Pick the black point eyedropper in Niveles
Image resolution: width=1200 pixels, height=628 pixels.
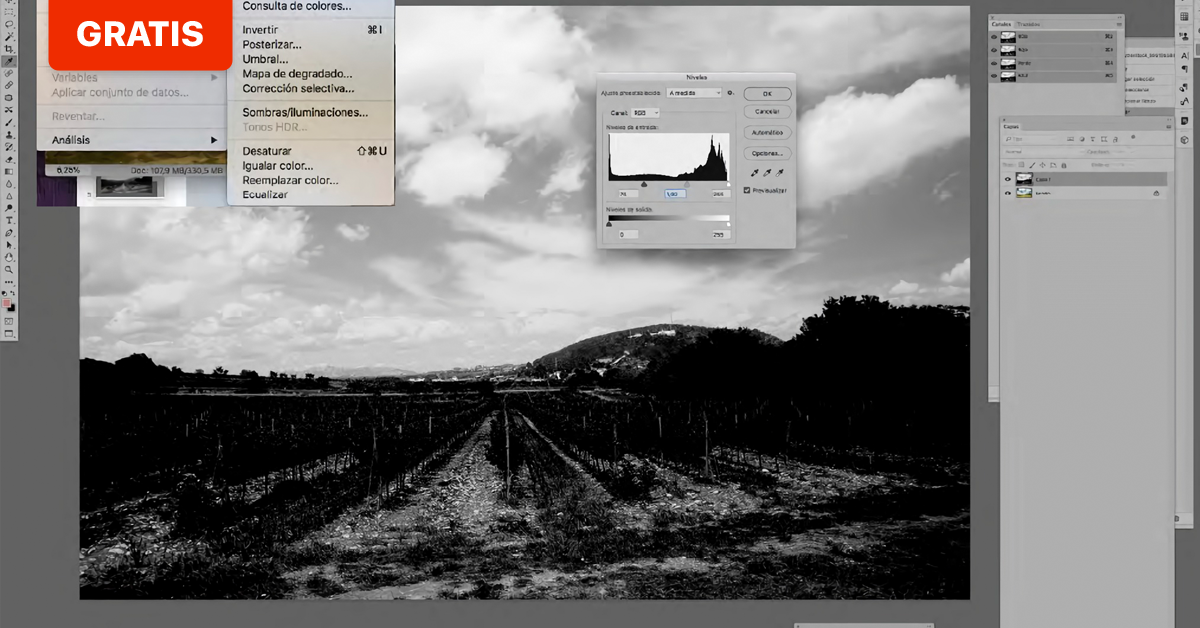click(x=755, y=173)
